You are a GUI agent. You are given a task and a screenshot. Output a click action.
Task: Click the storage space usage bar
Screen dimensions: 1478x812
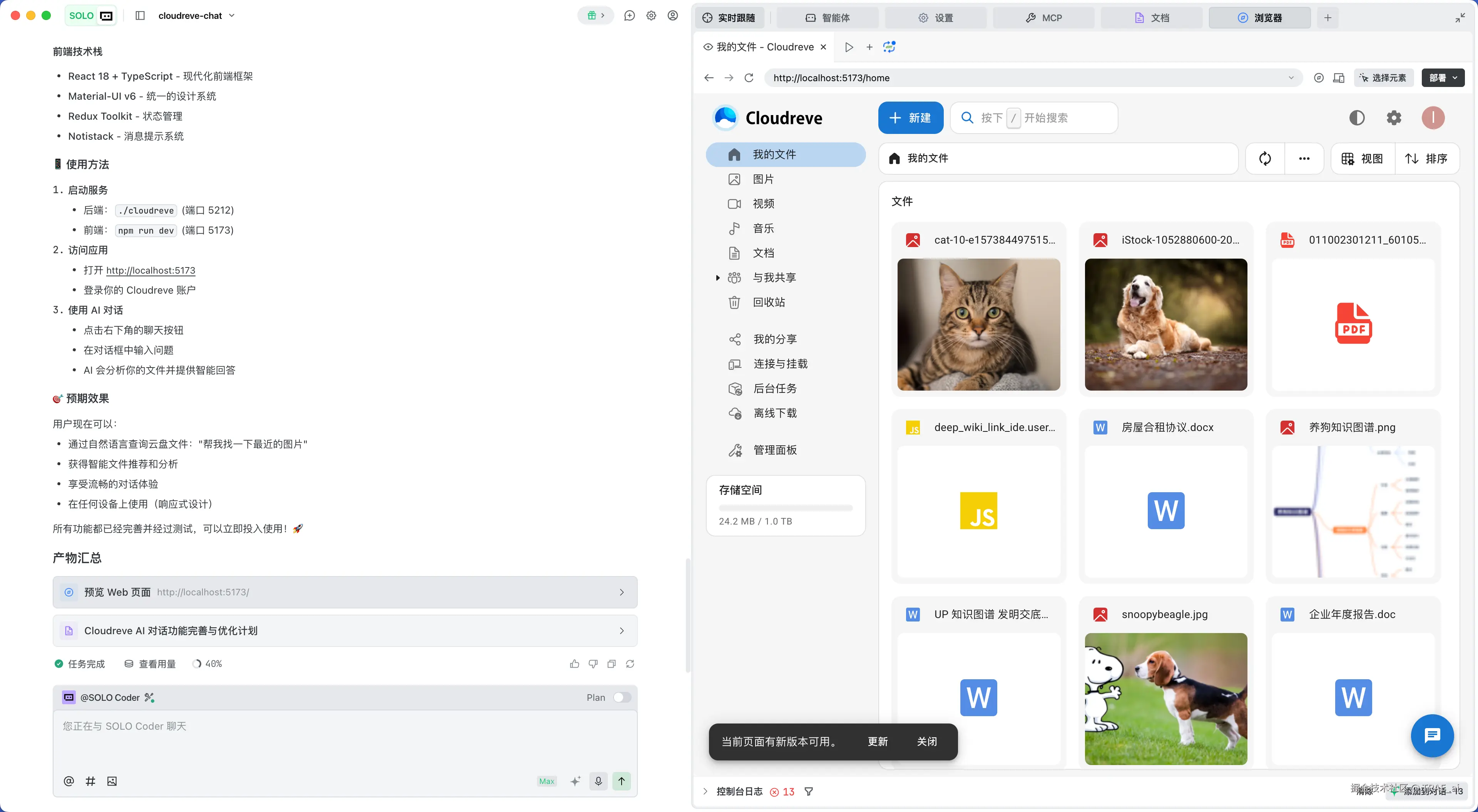click(x=785, y=508)
